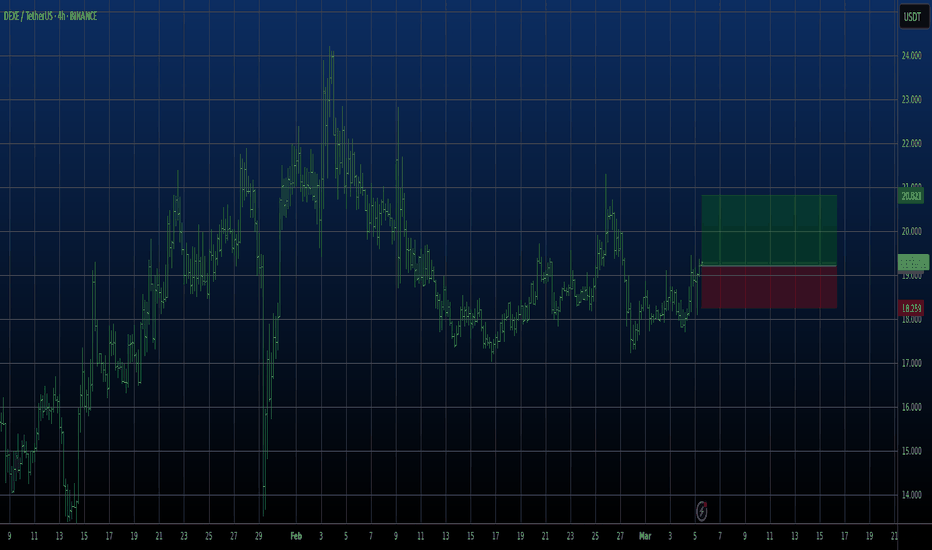Click the 15.000 price axis label
This screenshot has height=550, width=932.
click(911, 451)
